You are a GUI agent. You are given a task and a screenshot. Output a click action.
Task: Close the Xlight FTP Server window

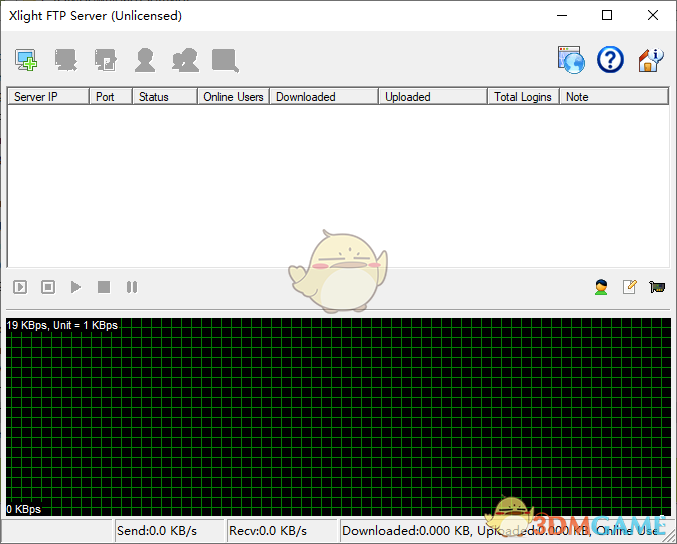(653, 16)
